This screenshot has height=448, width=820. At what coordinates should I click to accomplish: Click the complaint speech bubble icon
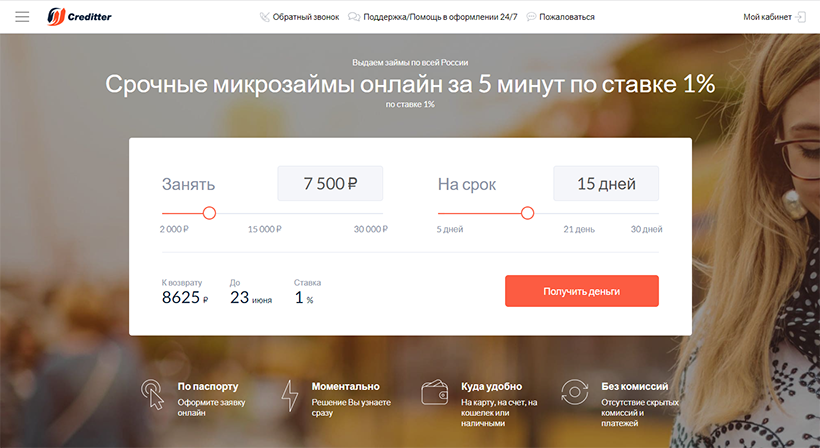pyautogui.click(x=531, y=17)
